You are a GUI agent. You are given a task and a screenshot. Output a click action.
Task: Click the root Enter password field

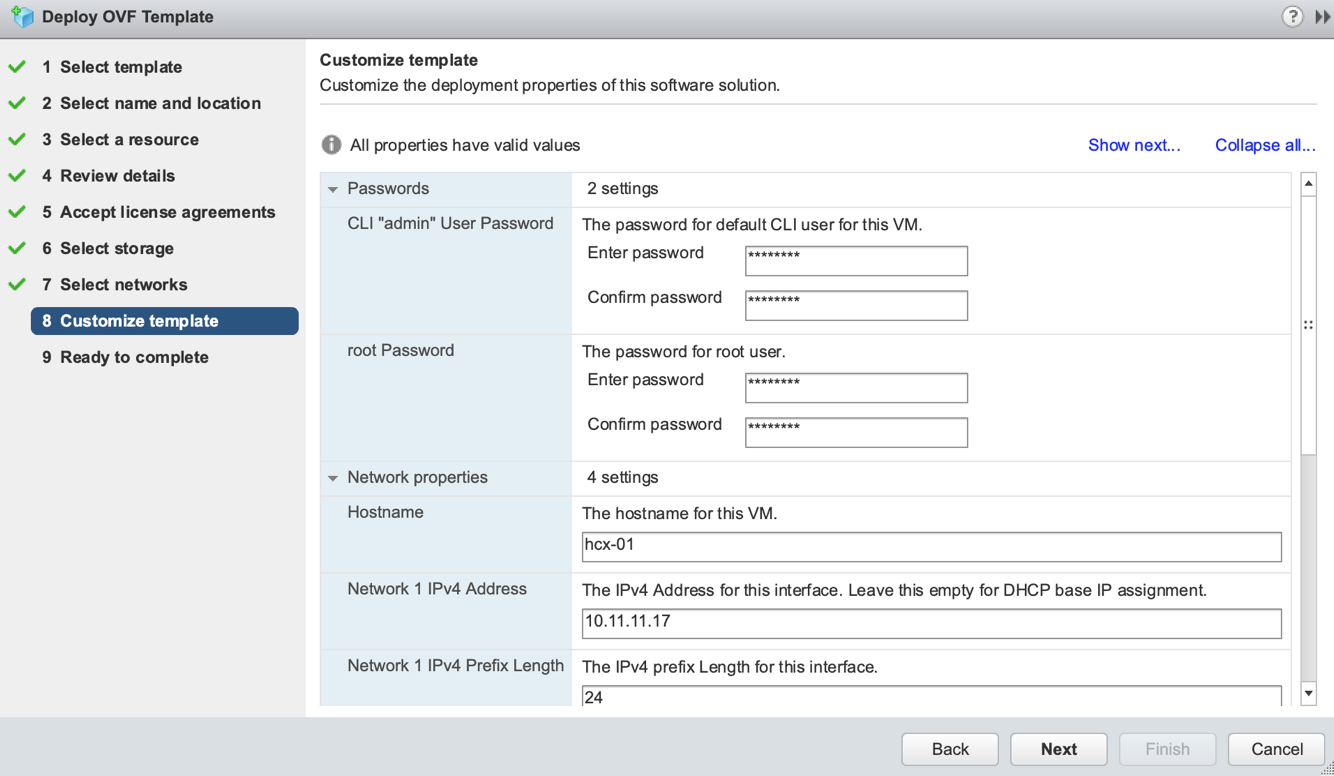tap(856, 387)
